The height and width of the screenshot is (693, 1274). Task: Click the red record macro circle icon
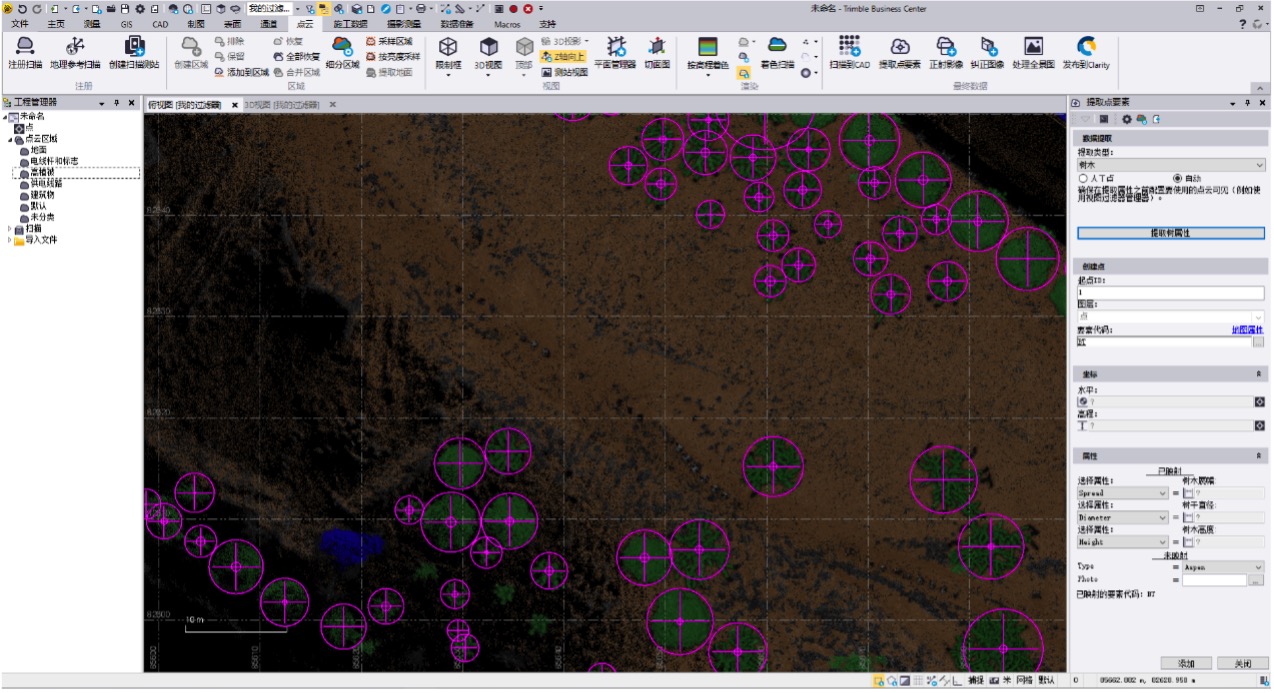[514, 8]
